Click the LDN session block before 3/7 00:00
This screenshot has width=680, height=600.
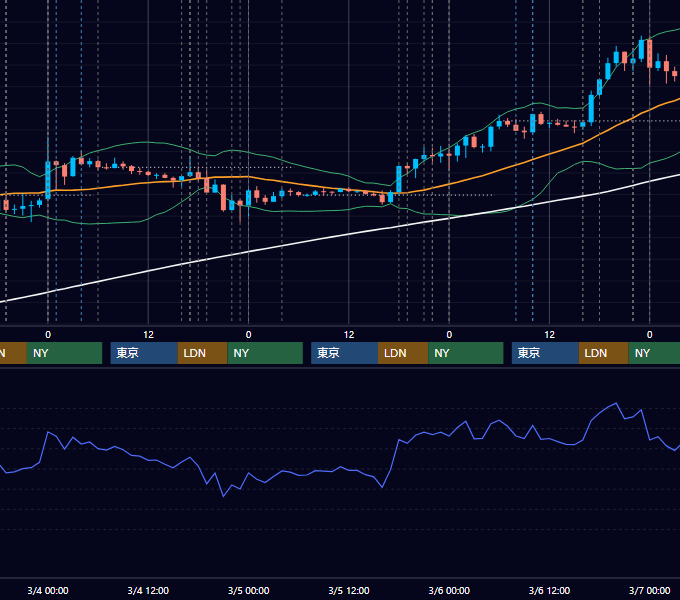click(604, 353)
